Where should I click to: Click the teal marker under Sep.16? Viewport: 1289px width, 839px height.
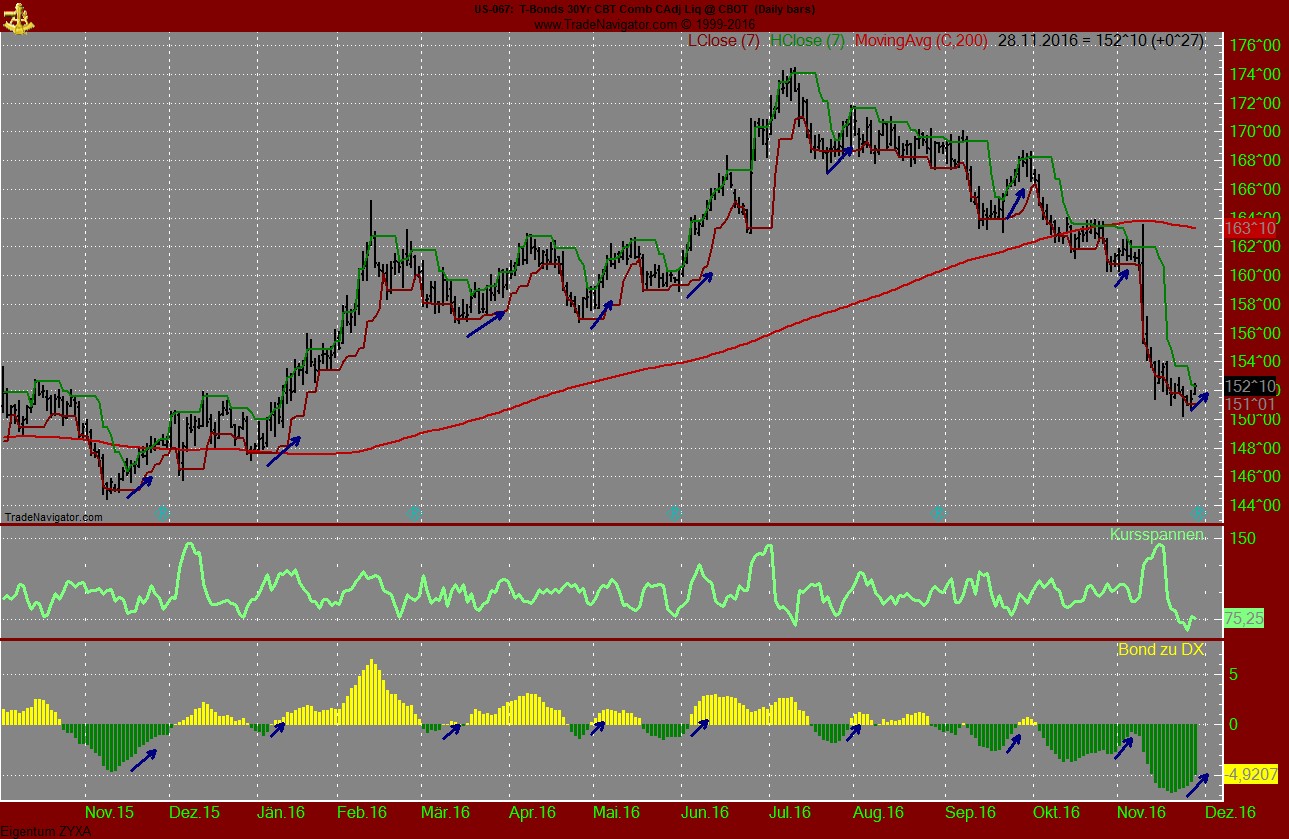point(936,513)
